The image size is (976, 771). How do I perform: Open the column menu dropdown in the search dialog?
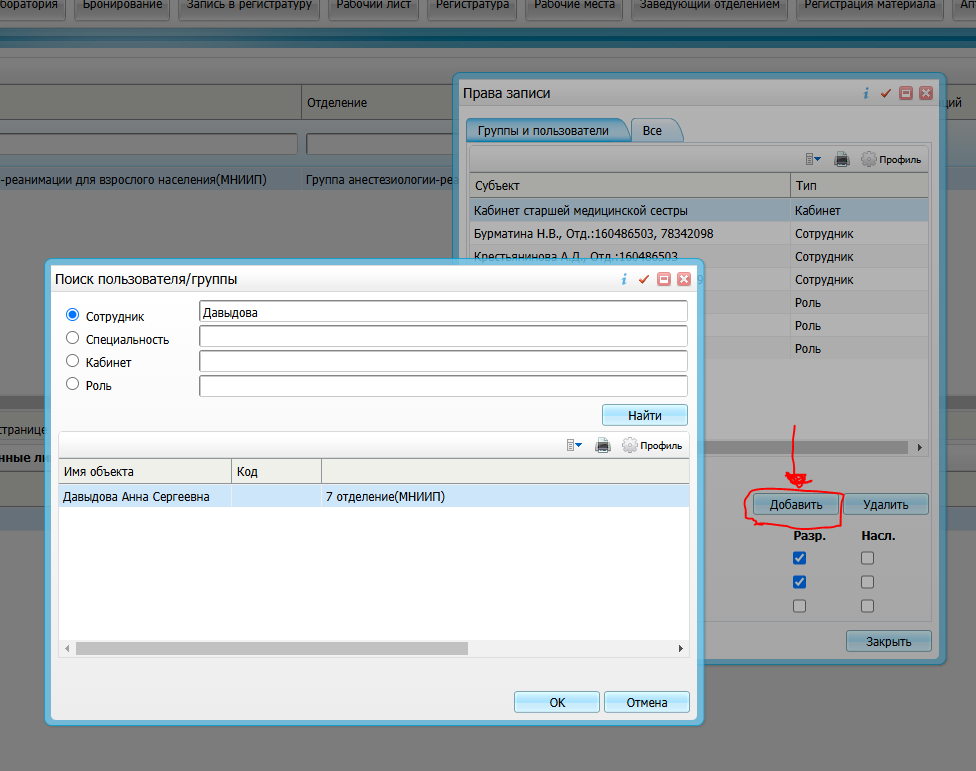pyautogui.click(x=574, y=446)
